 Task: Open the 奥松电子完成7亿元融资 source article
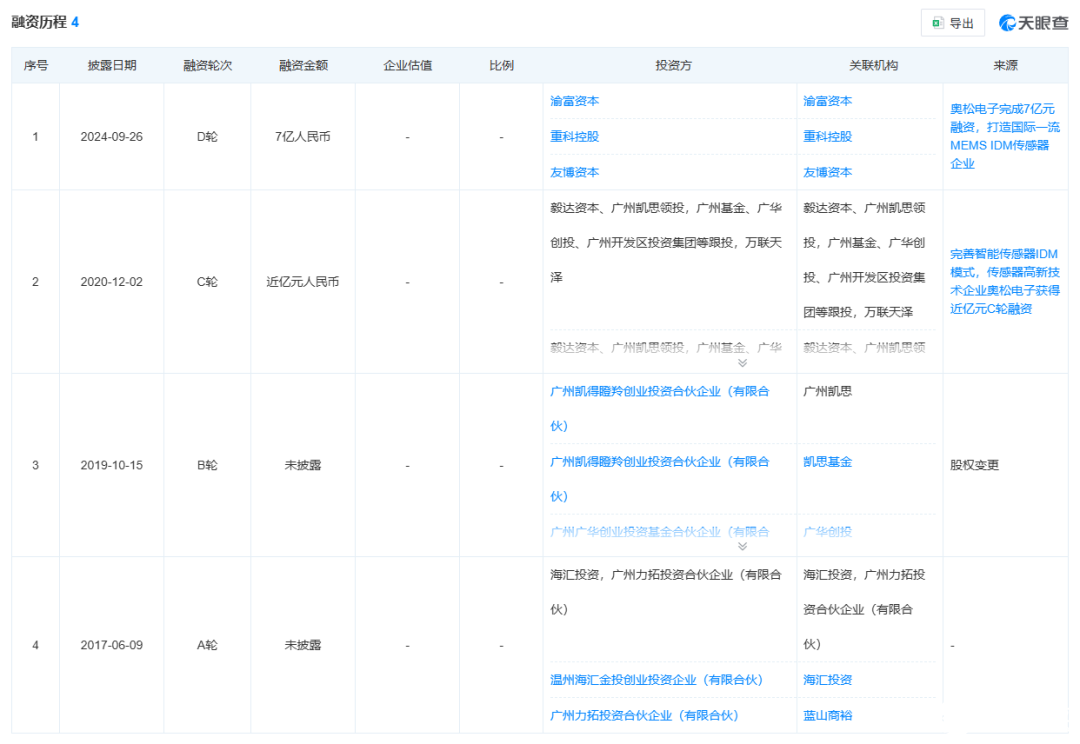(1002, 136)
